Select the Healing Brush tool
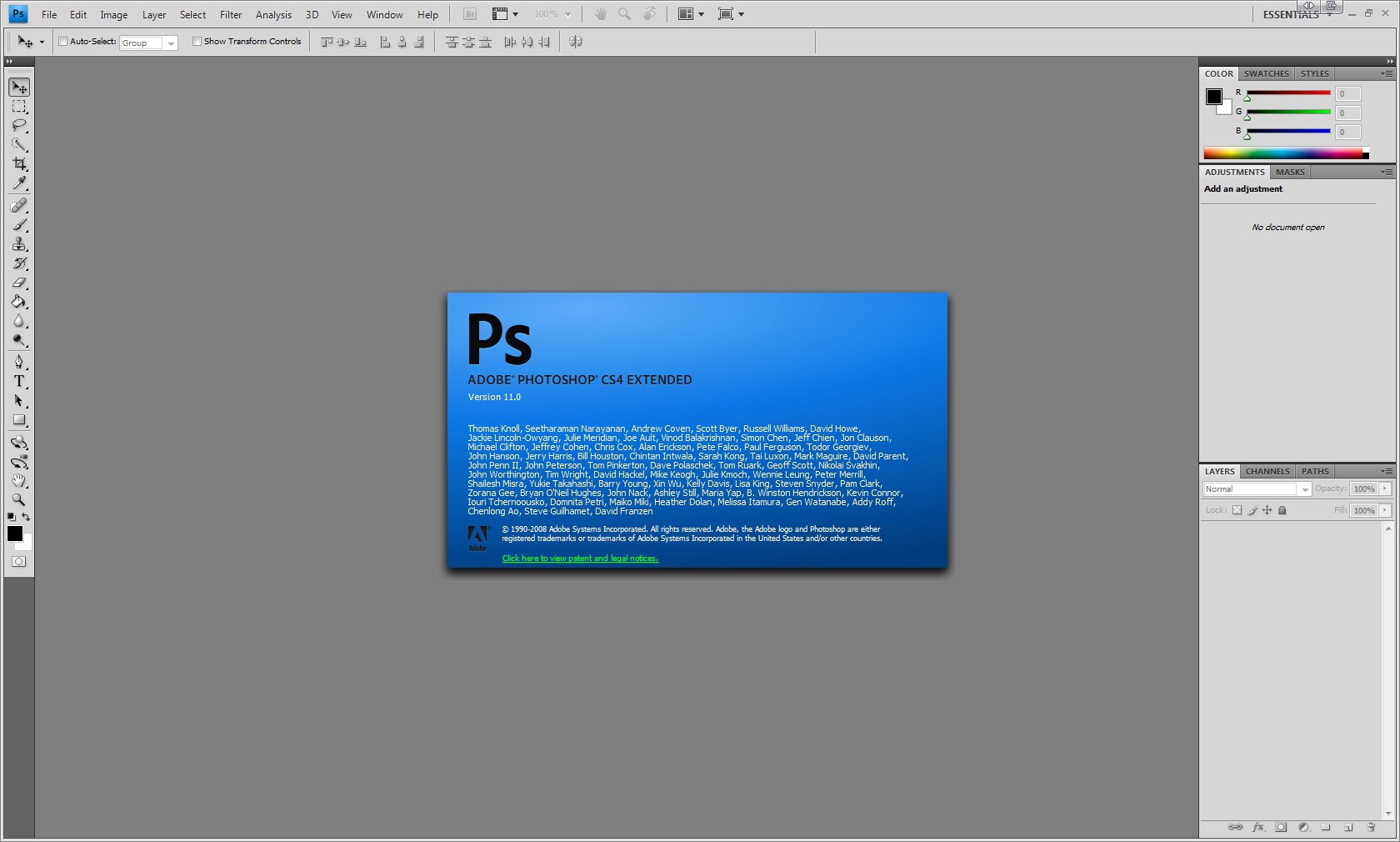This screenshot has width=1400, height=842. pyautogui.click(x=19, y=206)
